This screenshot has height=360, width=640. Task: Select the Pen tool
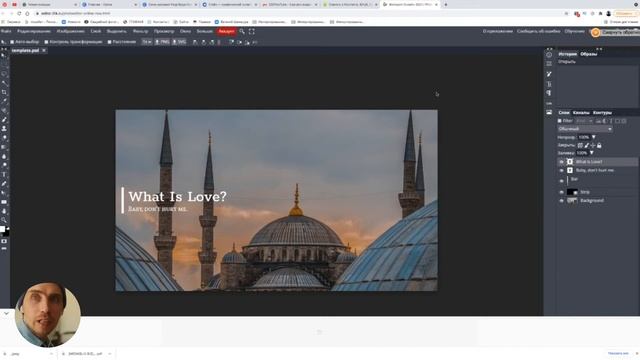click(x=4, y=184)
